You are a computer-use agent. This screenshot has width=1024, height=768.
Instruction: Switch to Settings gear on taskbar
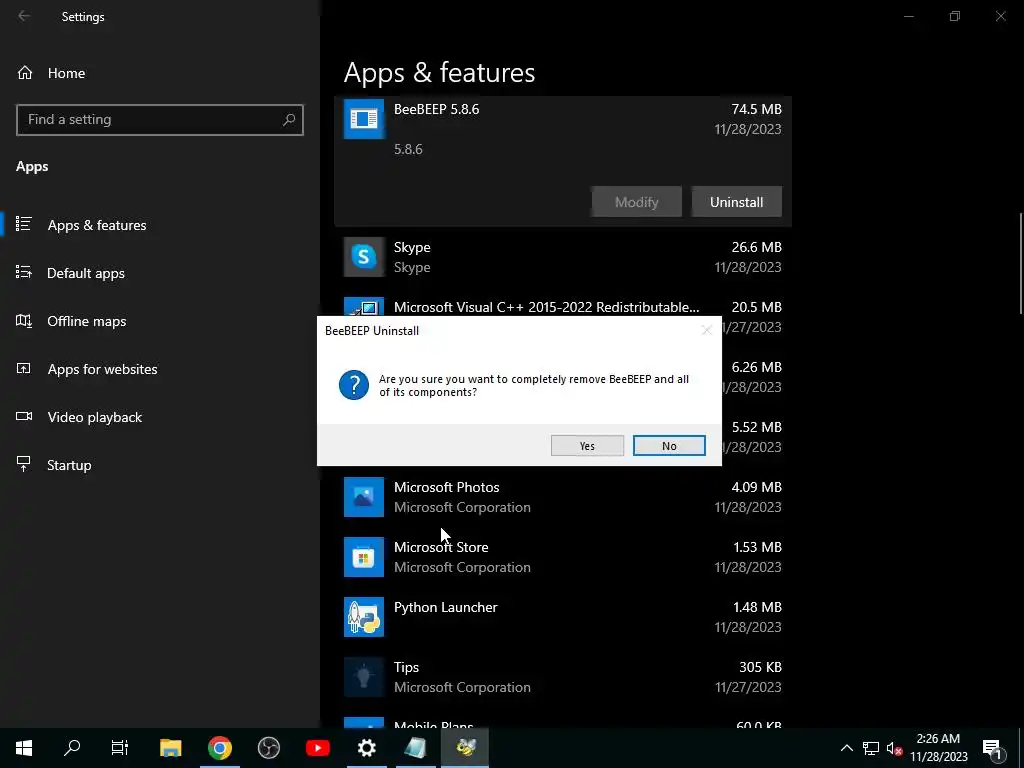pos(366,748)
